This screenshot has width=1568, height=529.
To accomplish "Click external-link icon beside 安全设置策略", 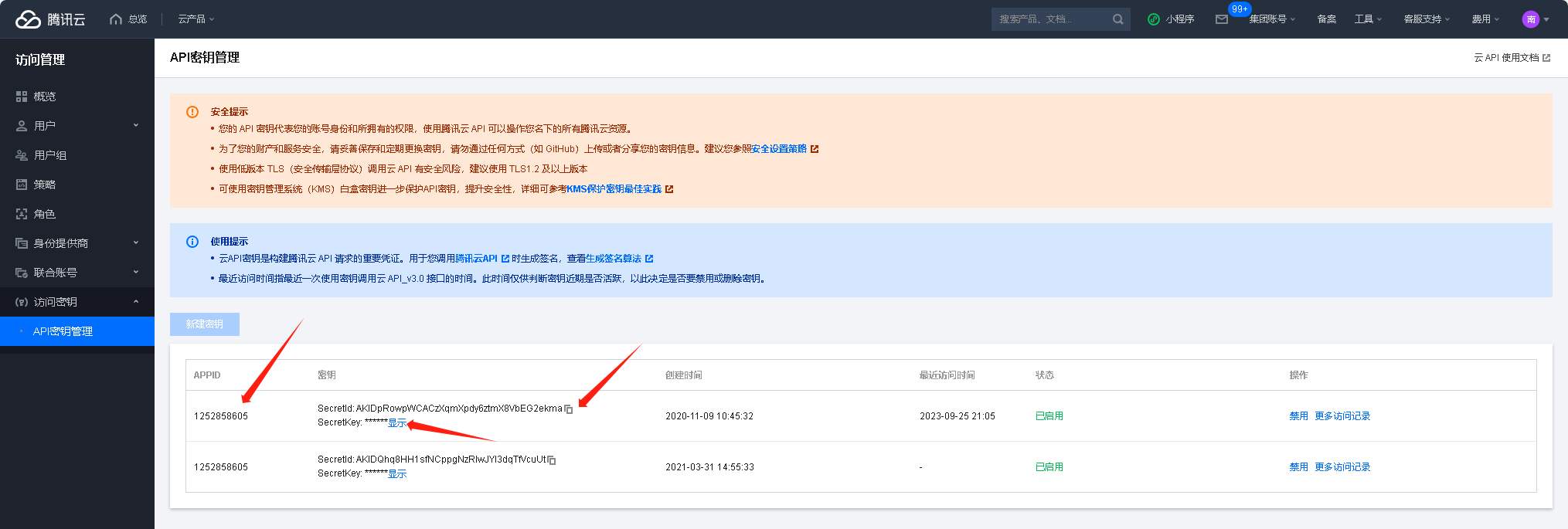I will 814,149.
